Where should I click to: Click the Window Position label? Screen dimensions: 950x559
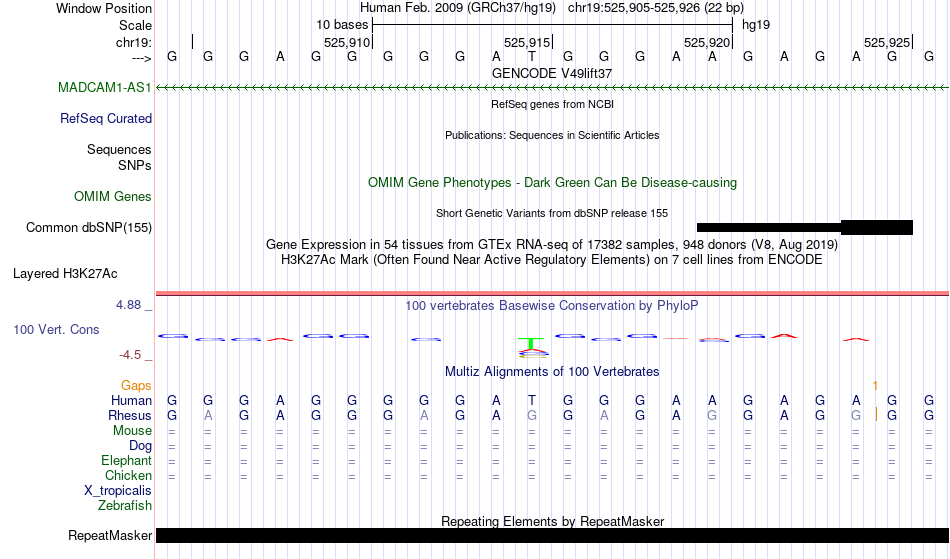104,8
